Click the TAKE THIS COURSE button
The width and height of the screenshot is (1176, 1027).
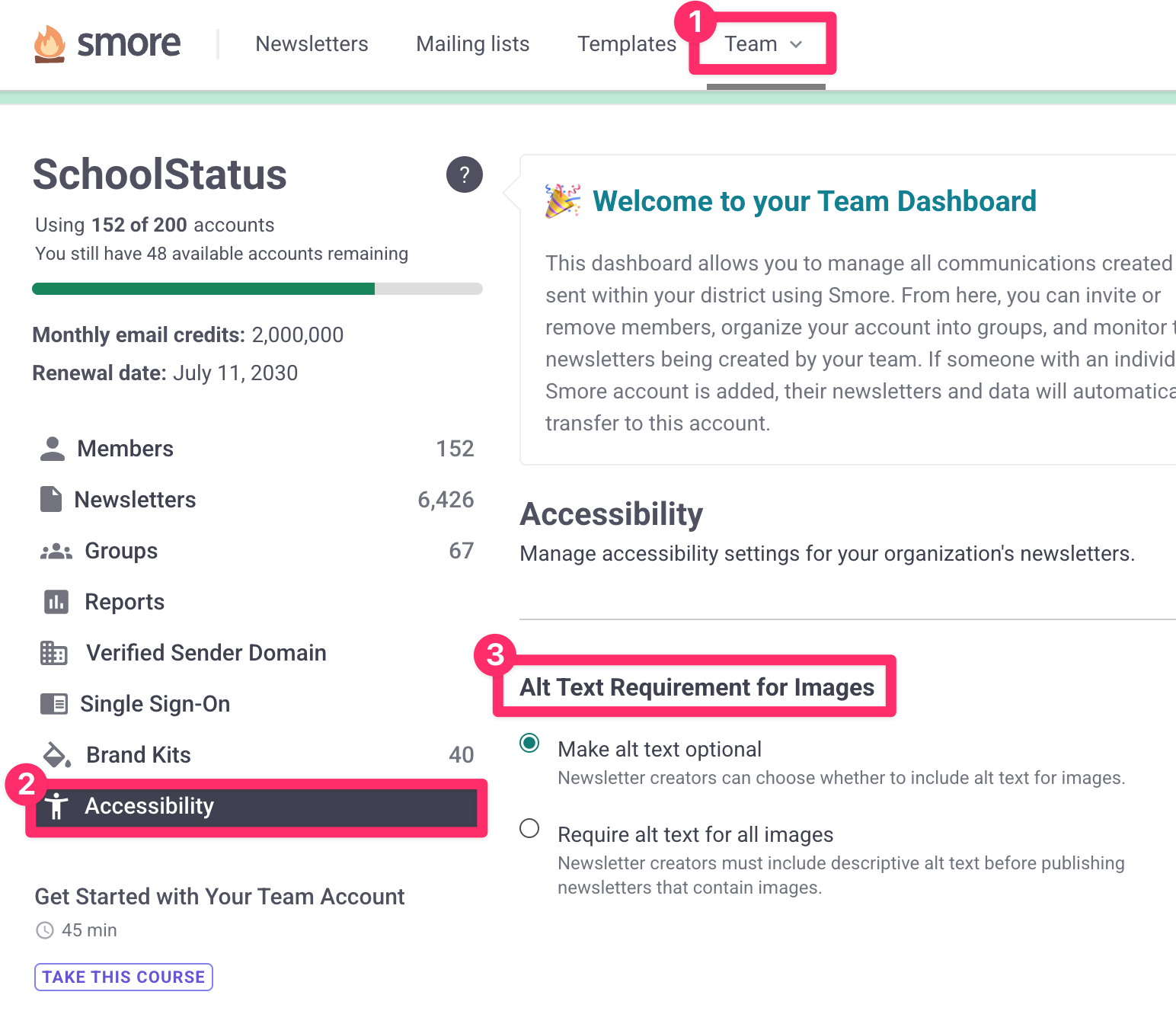pos(123,977)
